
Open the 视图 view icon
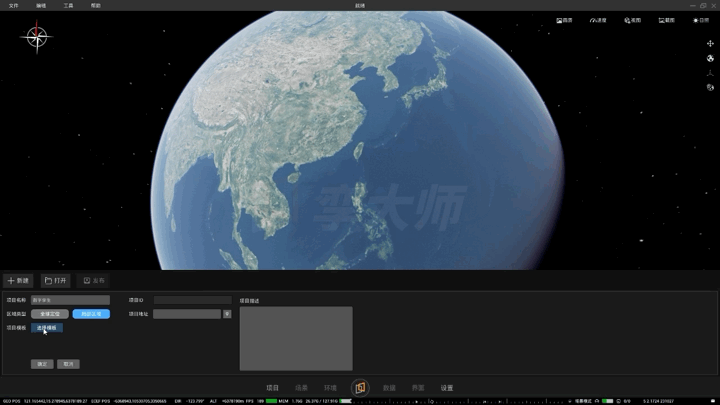[x=632, y=20]
